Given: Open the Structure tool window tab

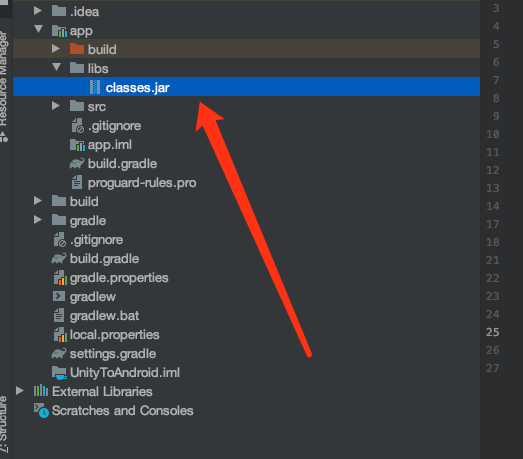Looking at the screenshot, I should click(4, 424).
